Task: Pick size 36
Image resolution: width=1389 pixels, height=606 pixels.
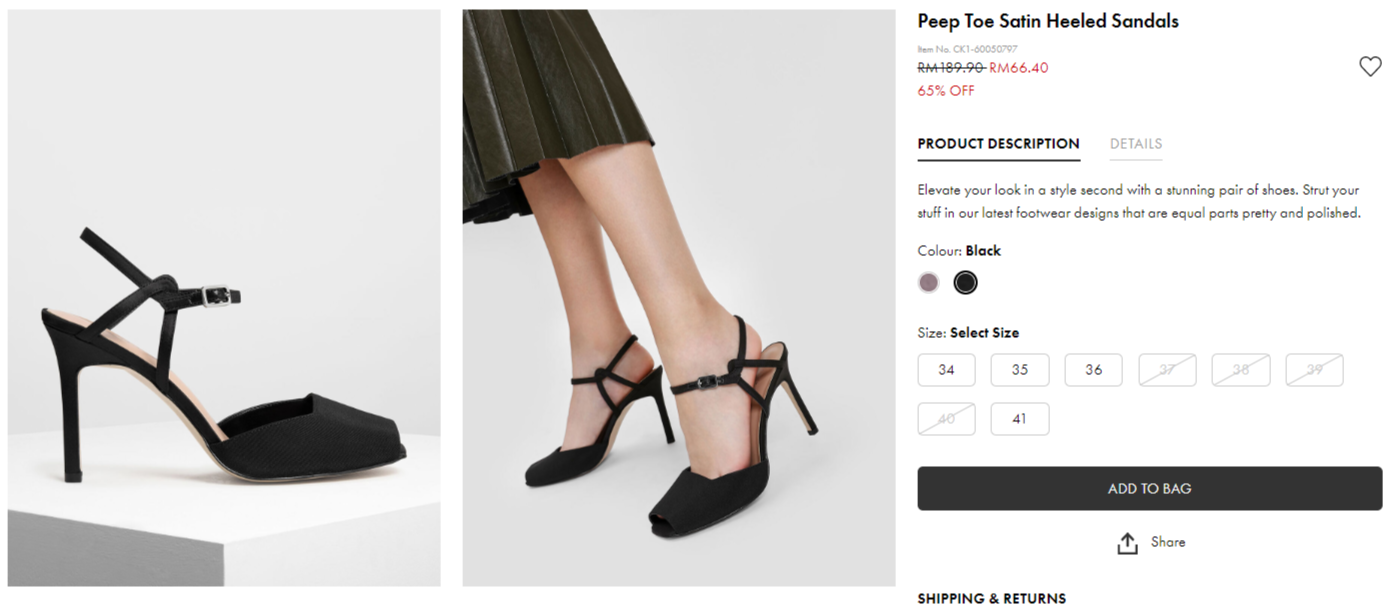Action: 1093,370
